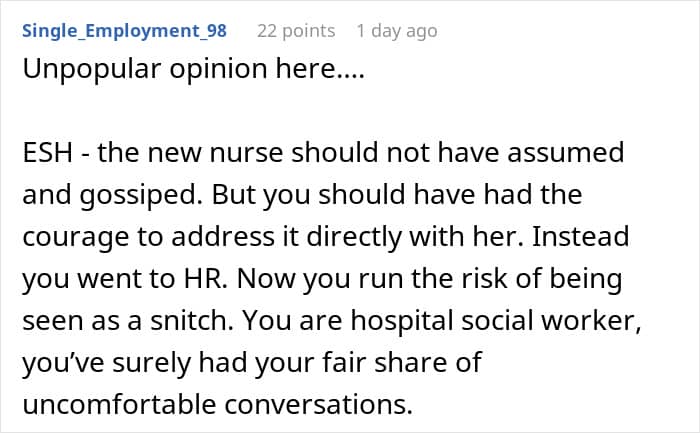Image resolution: width=700 pixels, height=433 pixels.
Task: Click the words 'uncomfortable conversations'
Action: (217, 404)
